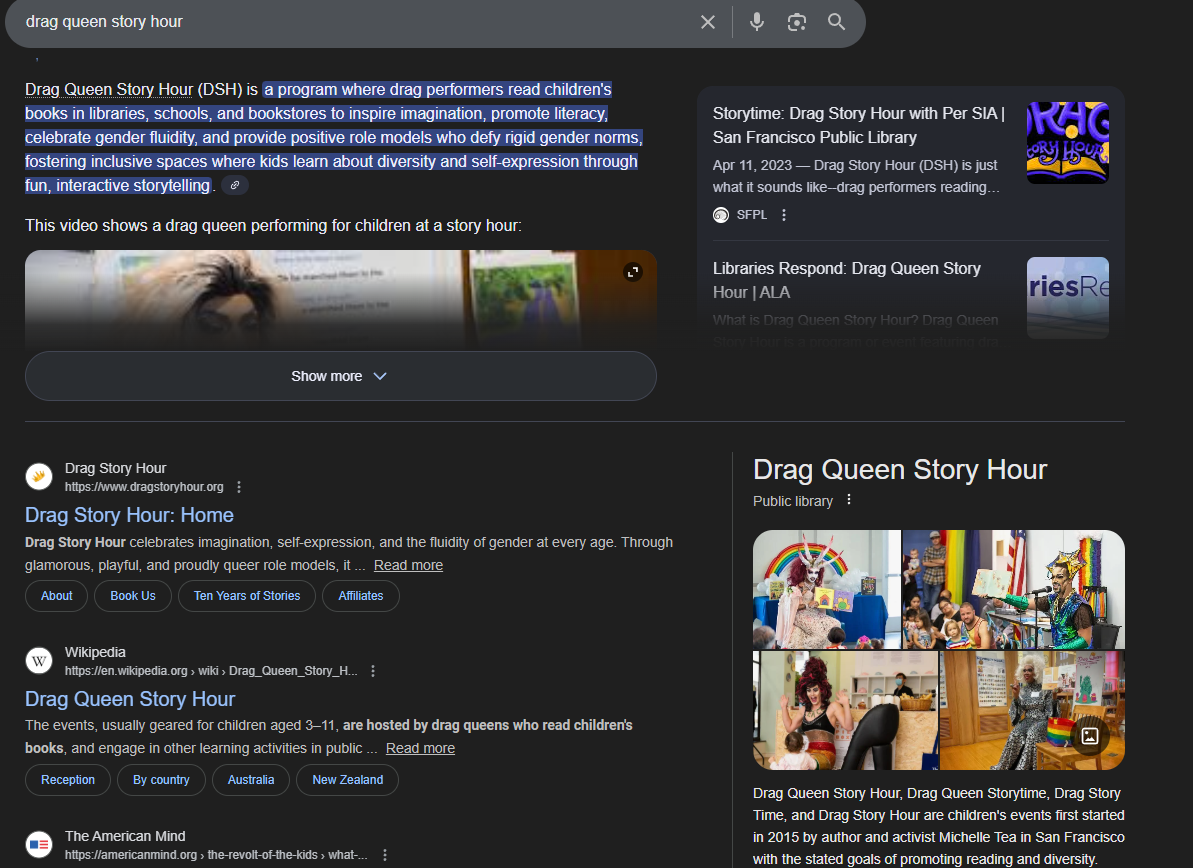This screenshot has width=1193, height=868.
Task: Open the 'Drag Story Hour: Home' result
Action: click(x=129, y=515)
